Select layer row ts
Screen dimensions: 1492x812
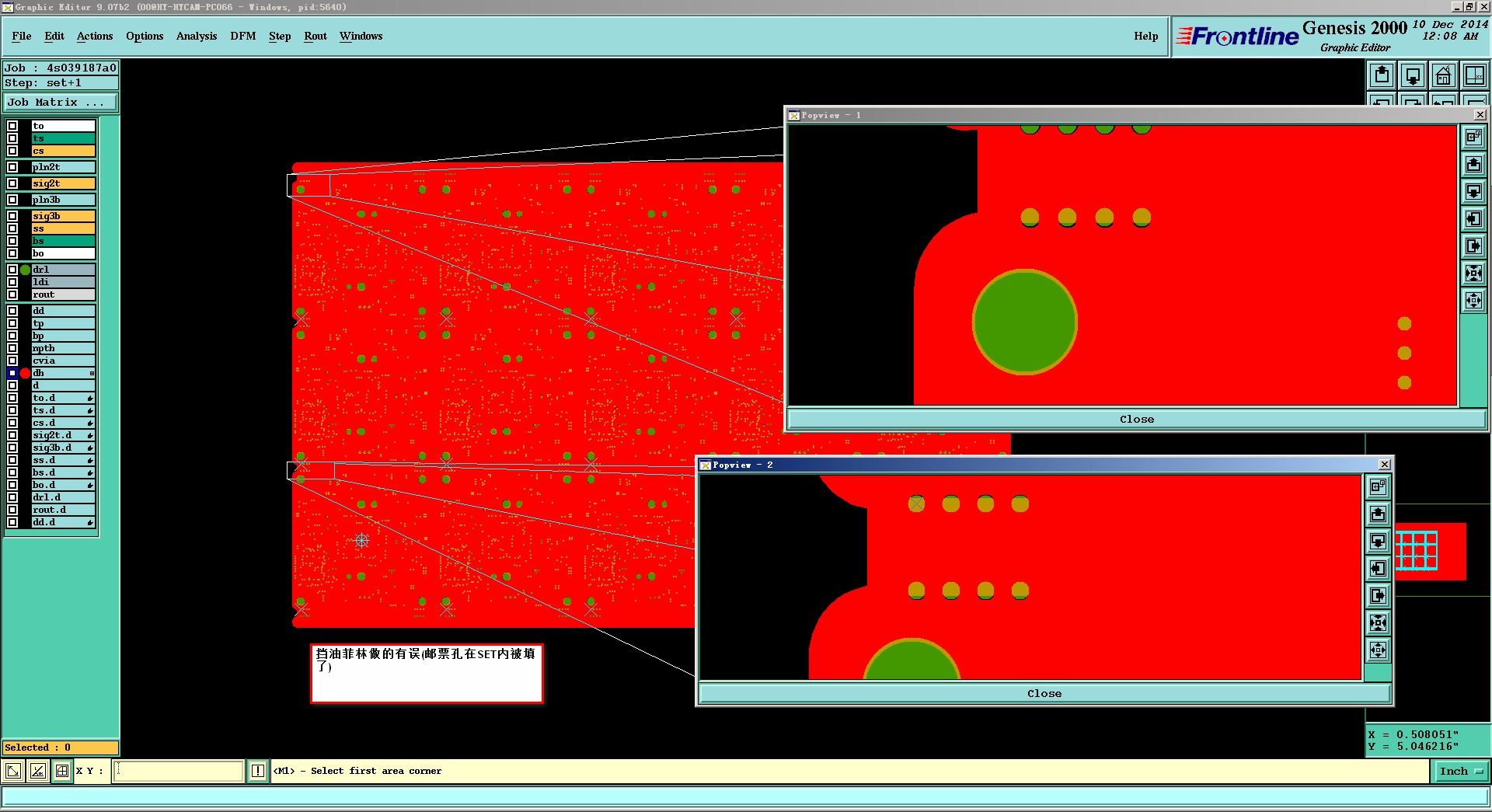(x=63, y=138)
